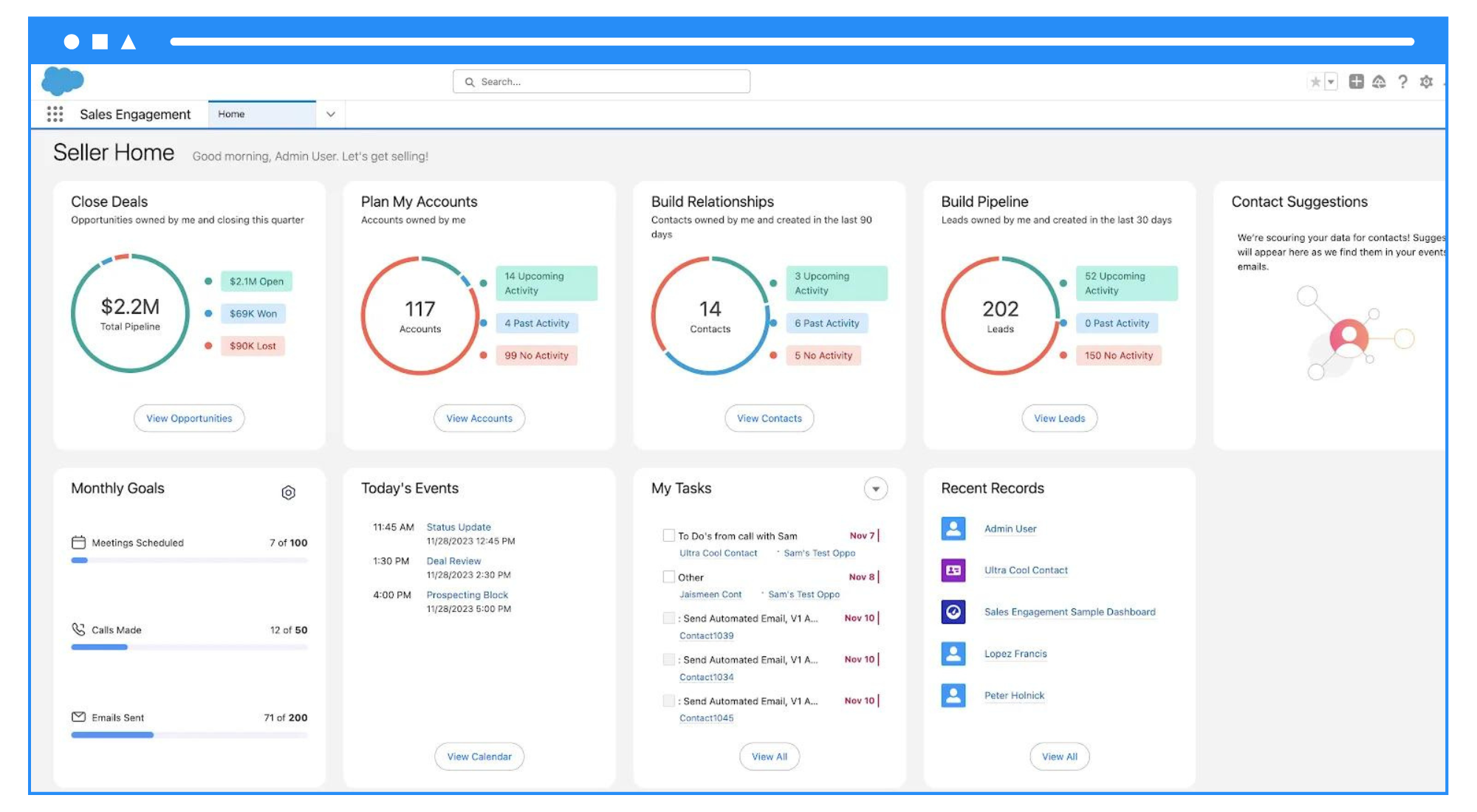Mark the Other task complete
The height and width of the screenshot is (812, 1477).
pos(669,577)
